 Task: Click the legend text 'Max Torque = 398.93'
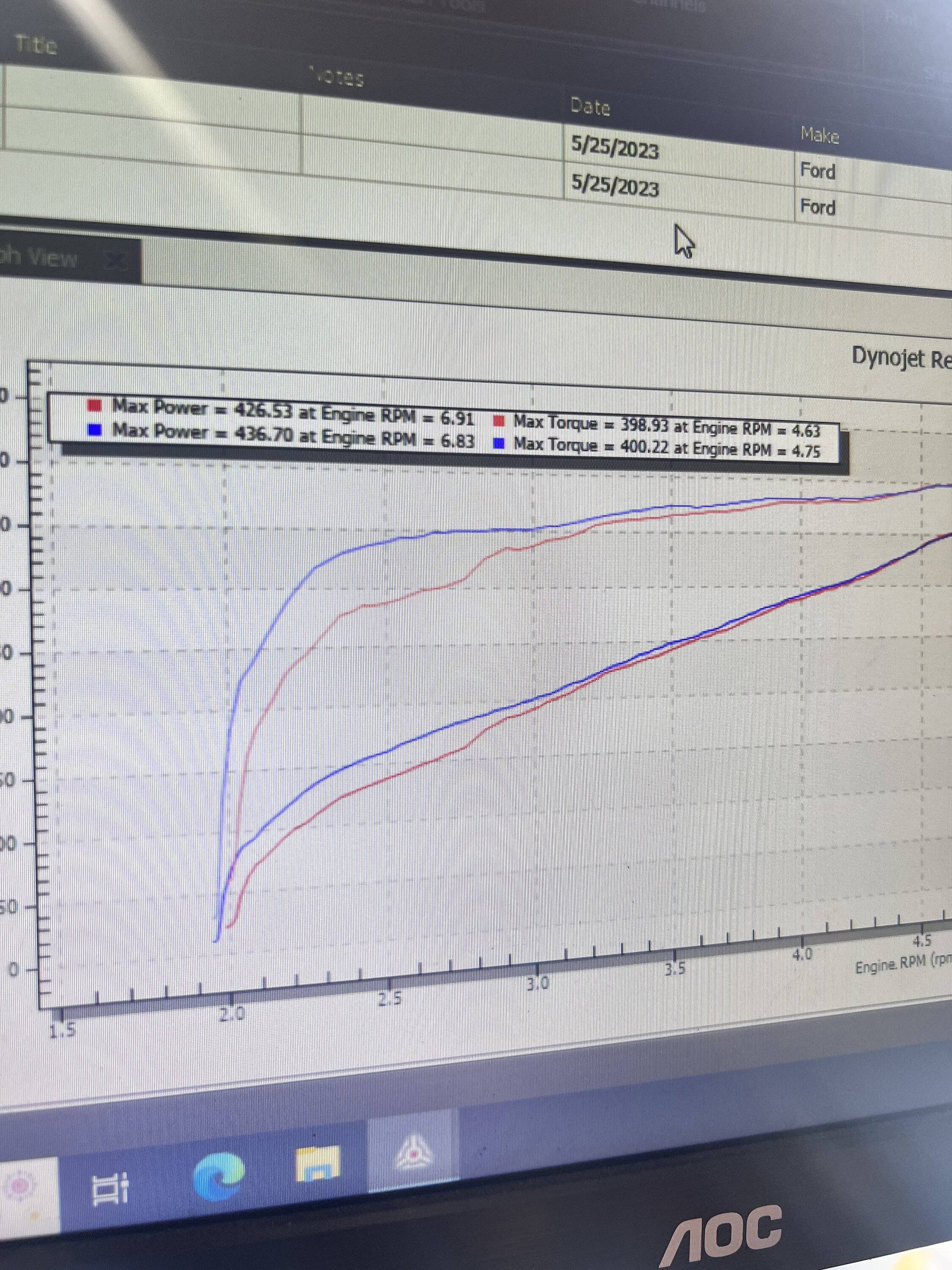[591, 424]
